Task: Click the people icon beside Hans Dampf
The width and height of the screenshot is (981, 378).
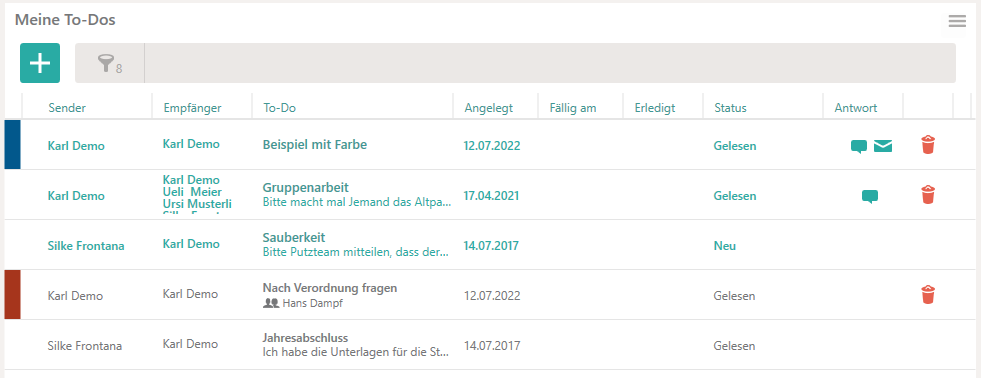Action: pyautogui.click(x=271, y=304)
